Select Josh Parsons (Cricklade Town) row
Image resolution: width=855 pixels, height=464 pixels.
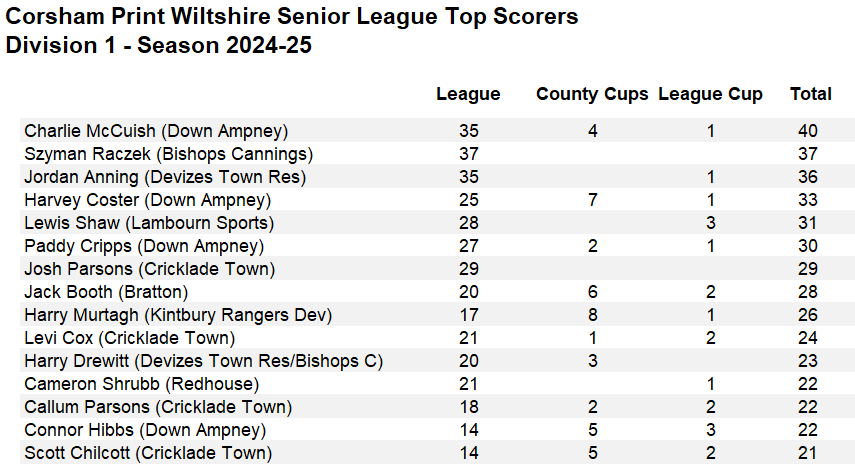click(x=149, y=269)
